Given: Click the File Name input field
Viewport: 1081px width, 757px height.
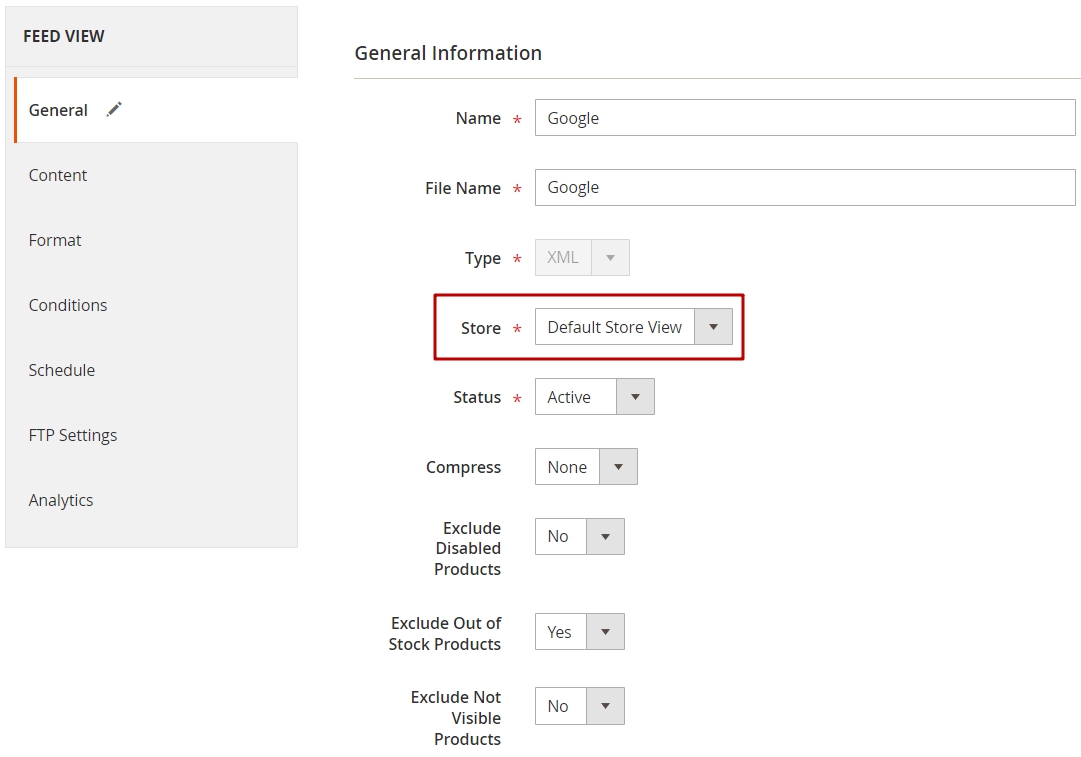Looking at the screenshot, I should (x=805, y=188).
